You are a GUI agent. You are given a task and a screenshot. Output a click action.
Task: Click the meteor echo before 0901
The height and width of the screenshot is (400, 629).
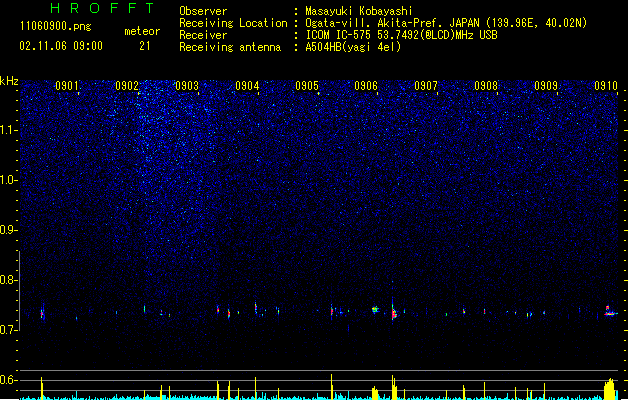tap(42, 313)
